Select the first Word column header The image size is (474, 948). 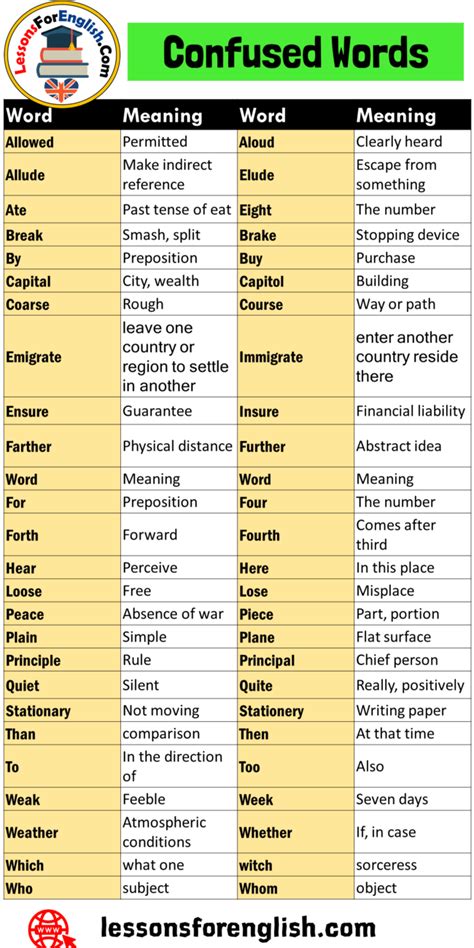point(29,115)
